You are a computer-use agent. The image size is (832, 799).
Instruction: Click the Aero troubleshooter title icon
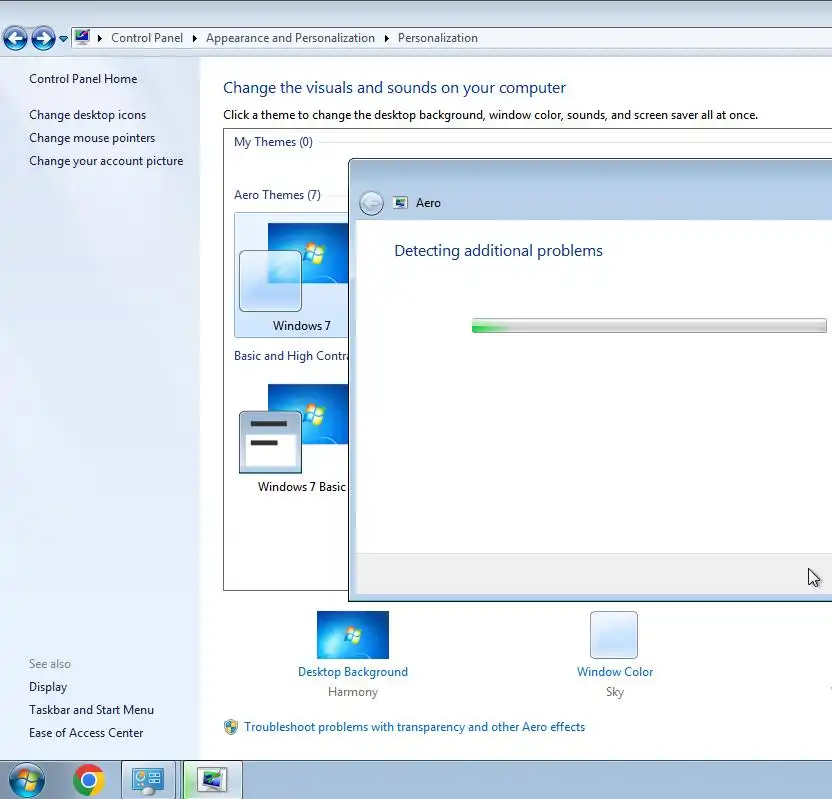[401, 203]
